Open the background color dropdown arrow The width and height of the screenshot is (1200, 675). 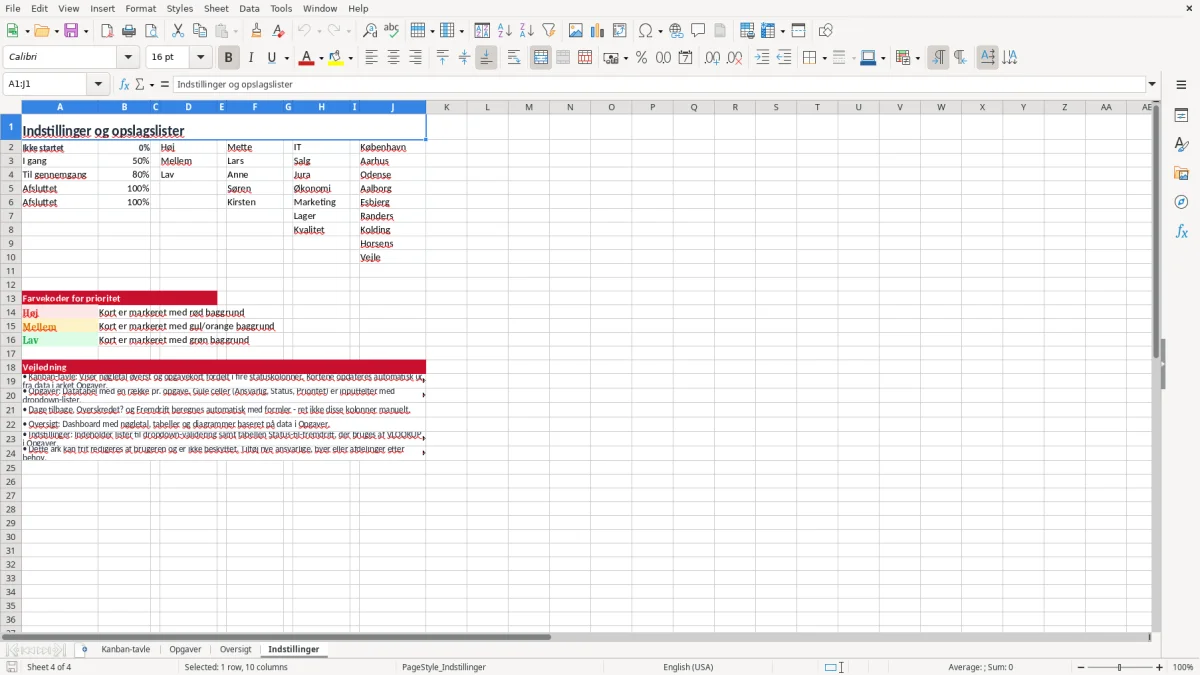[x=351, y=58]
